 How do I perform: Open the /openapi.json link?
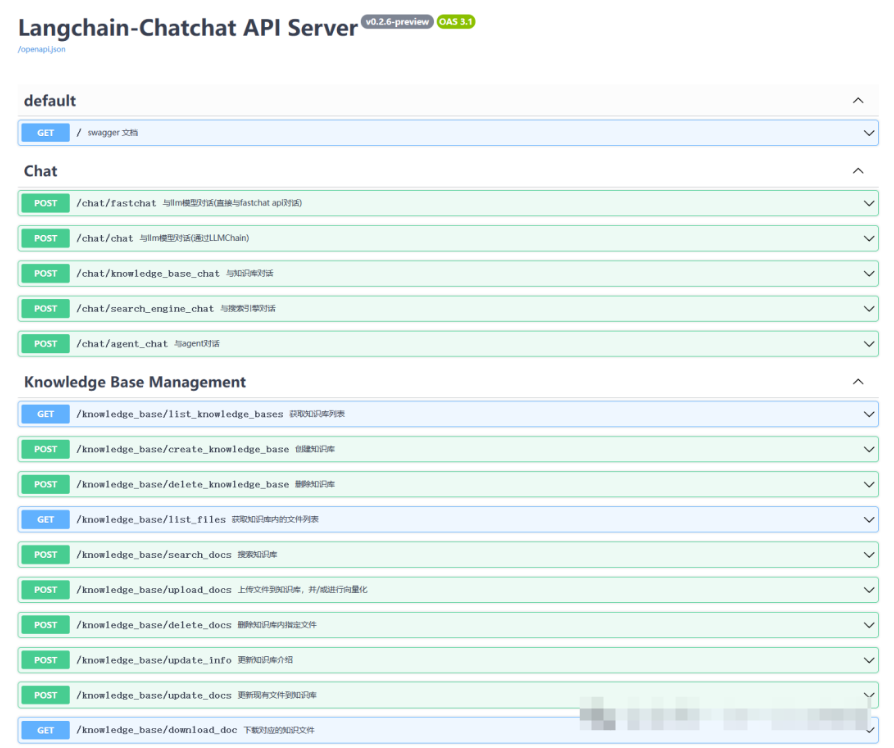click(42, 50)
